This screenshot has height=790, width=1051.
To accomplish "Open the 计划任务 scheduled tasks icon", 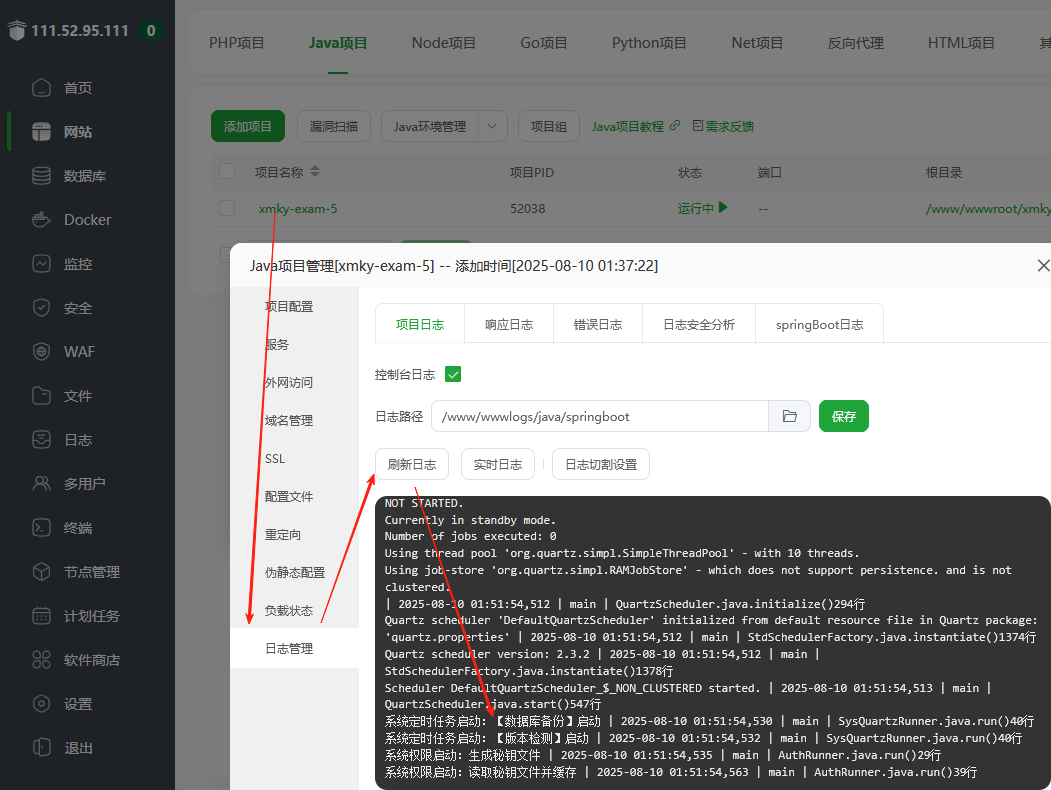I will pyautogui.click(x=42, y=616).
